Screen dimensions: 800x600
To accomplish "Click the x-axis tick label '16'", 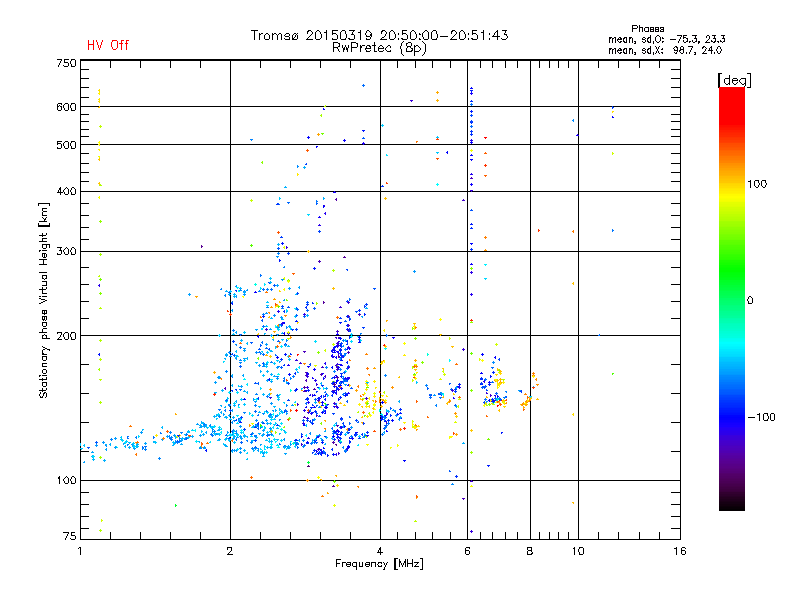I will (680, 551).
